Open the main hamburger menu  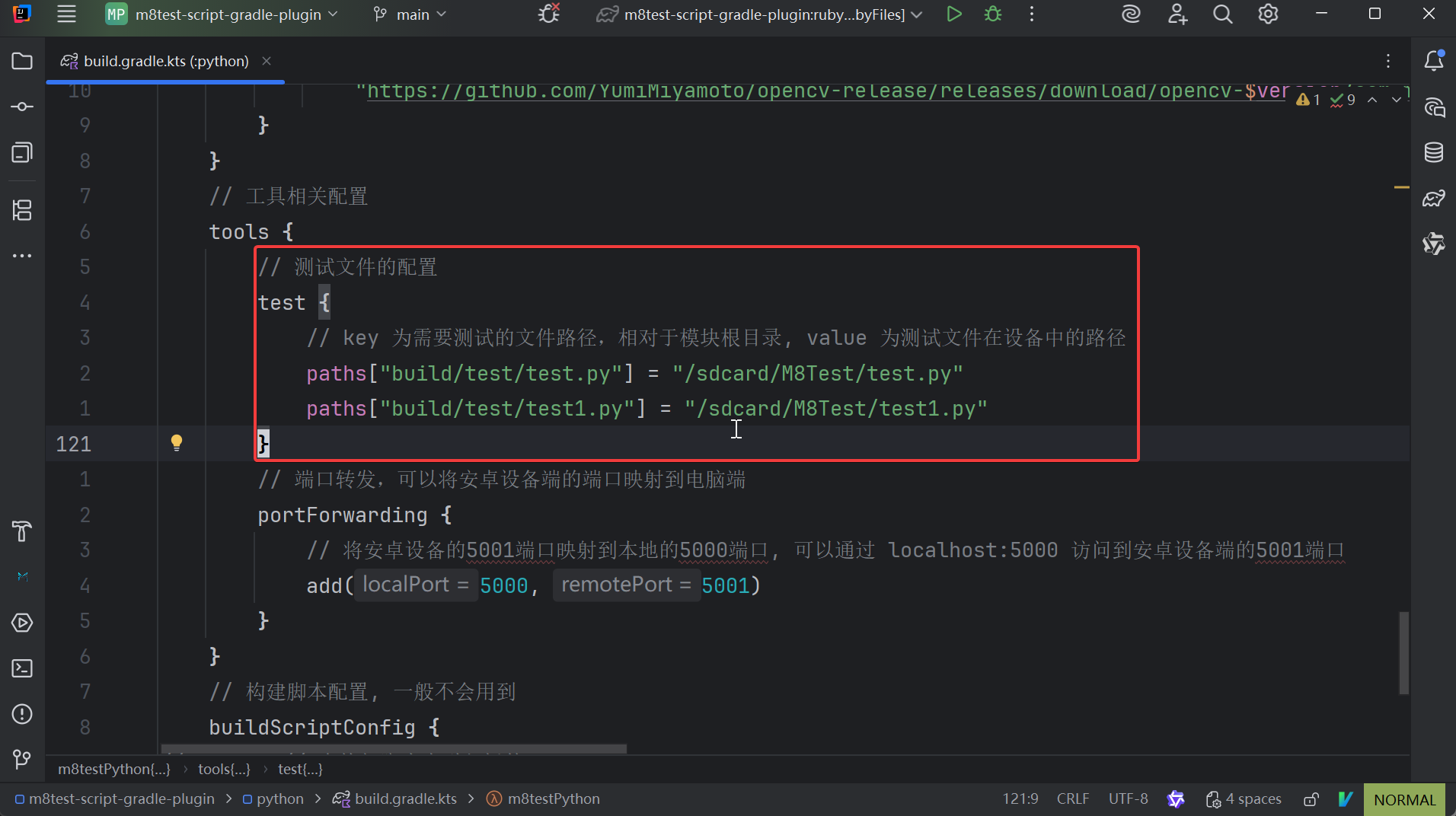[x=67, y=14]
